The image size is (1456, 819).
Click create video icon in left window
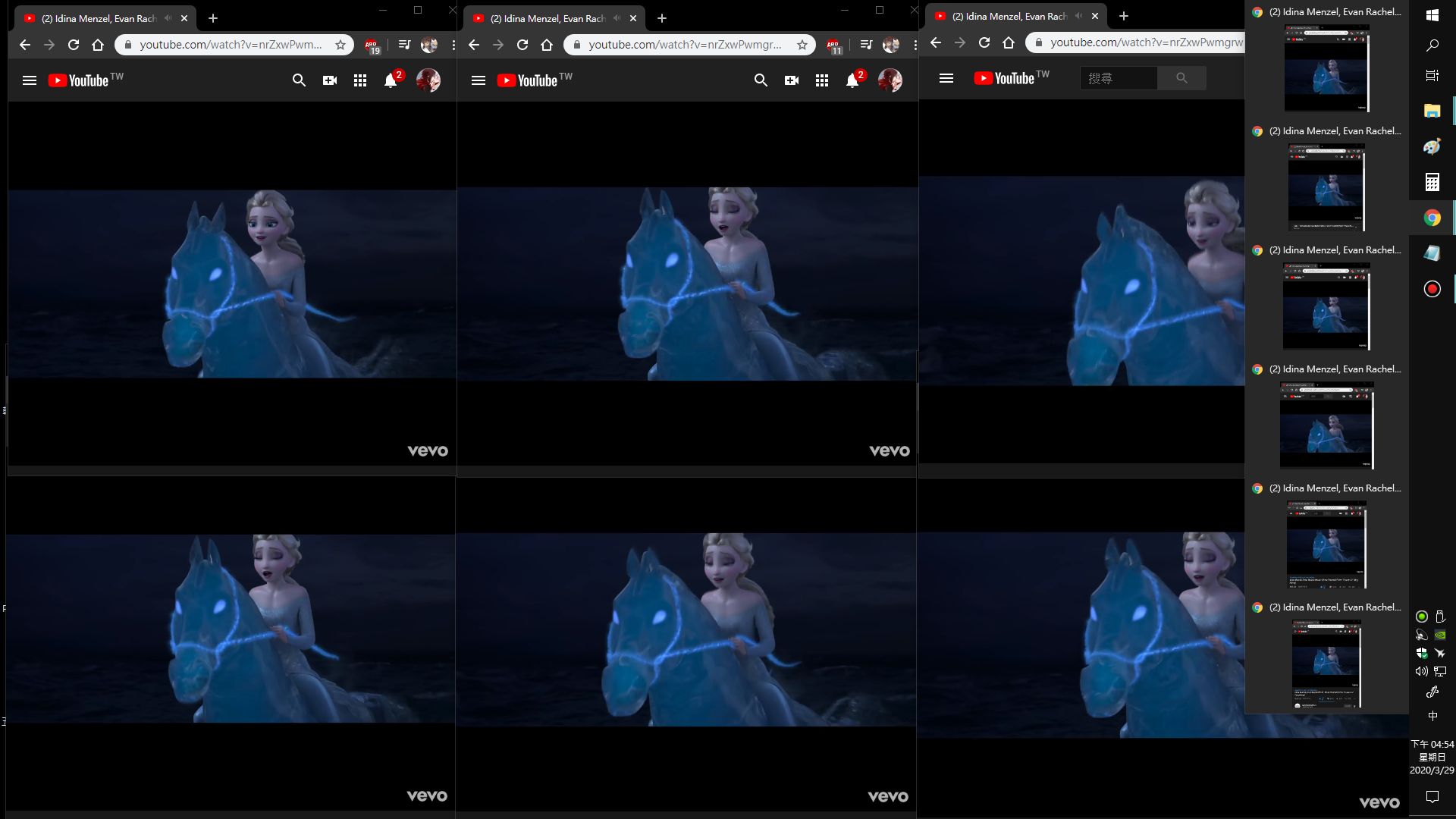330,80
